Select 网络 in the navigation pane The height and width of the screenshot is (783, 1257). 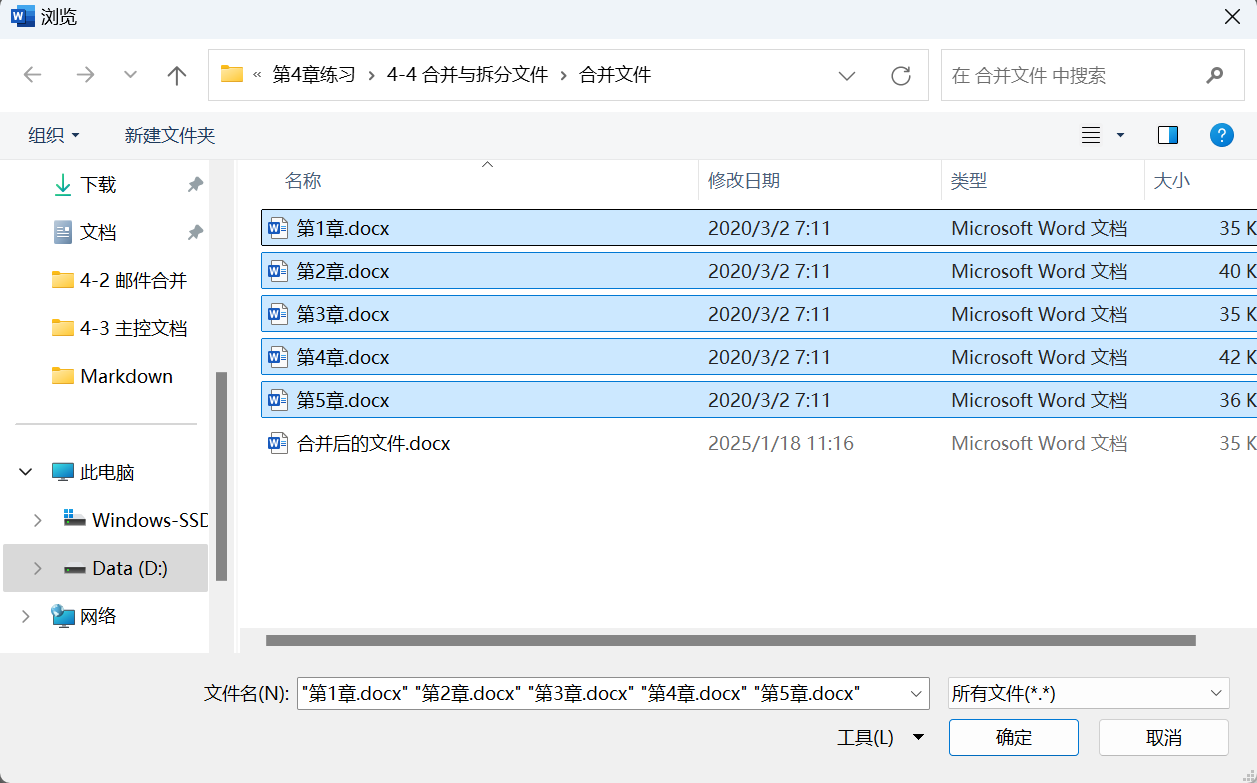tap(84, 616)
